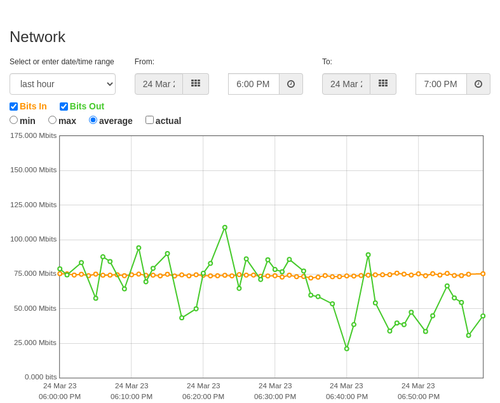Click the 0.000 bits axis label
The width and height of the screenshot is (500, 403).
point(41,377)
